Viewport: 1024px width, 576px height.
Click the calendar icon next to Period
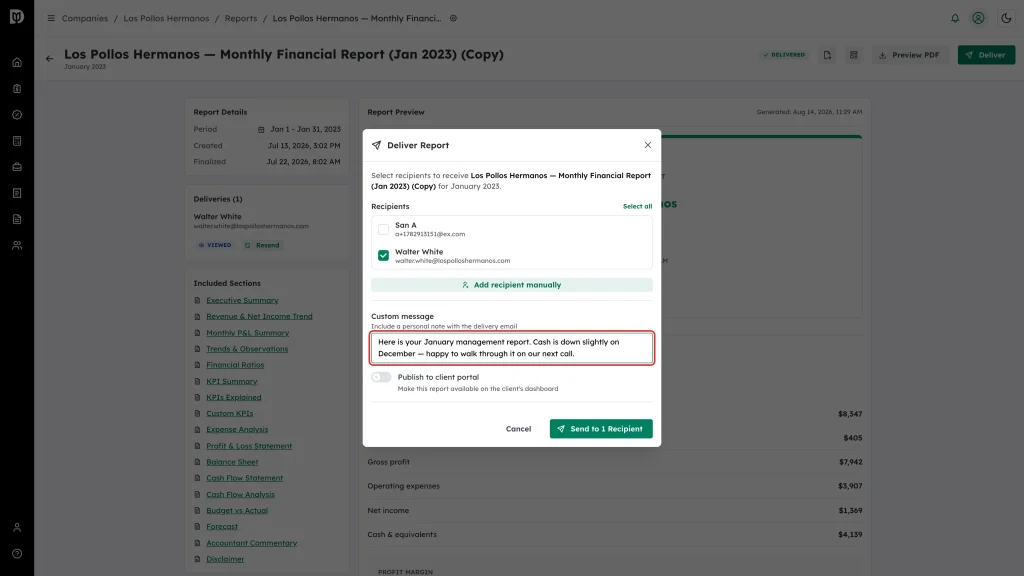261,129
